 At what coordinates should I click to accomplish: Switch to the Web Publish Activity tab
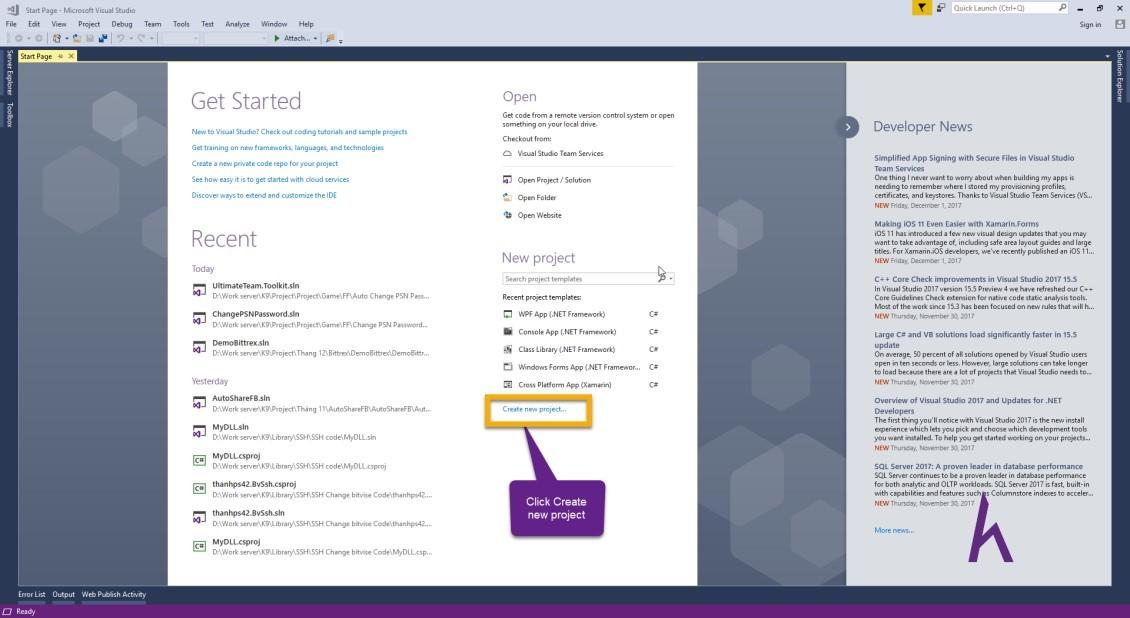114,595
